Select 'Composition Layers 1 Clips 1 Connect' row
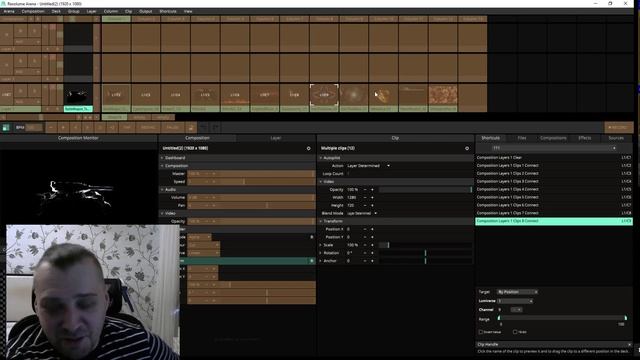Screen dimensions: 640x360 [554, 166]
